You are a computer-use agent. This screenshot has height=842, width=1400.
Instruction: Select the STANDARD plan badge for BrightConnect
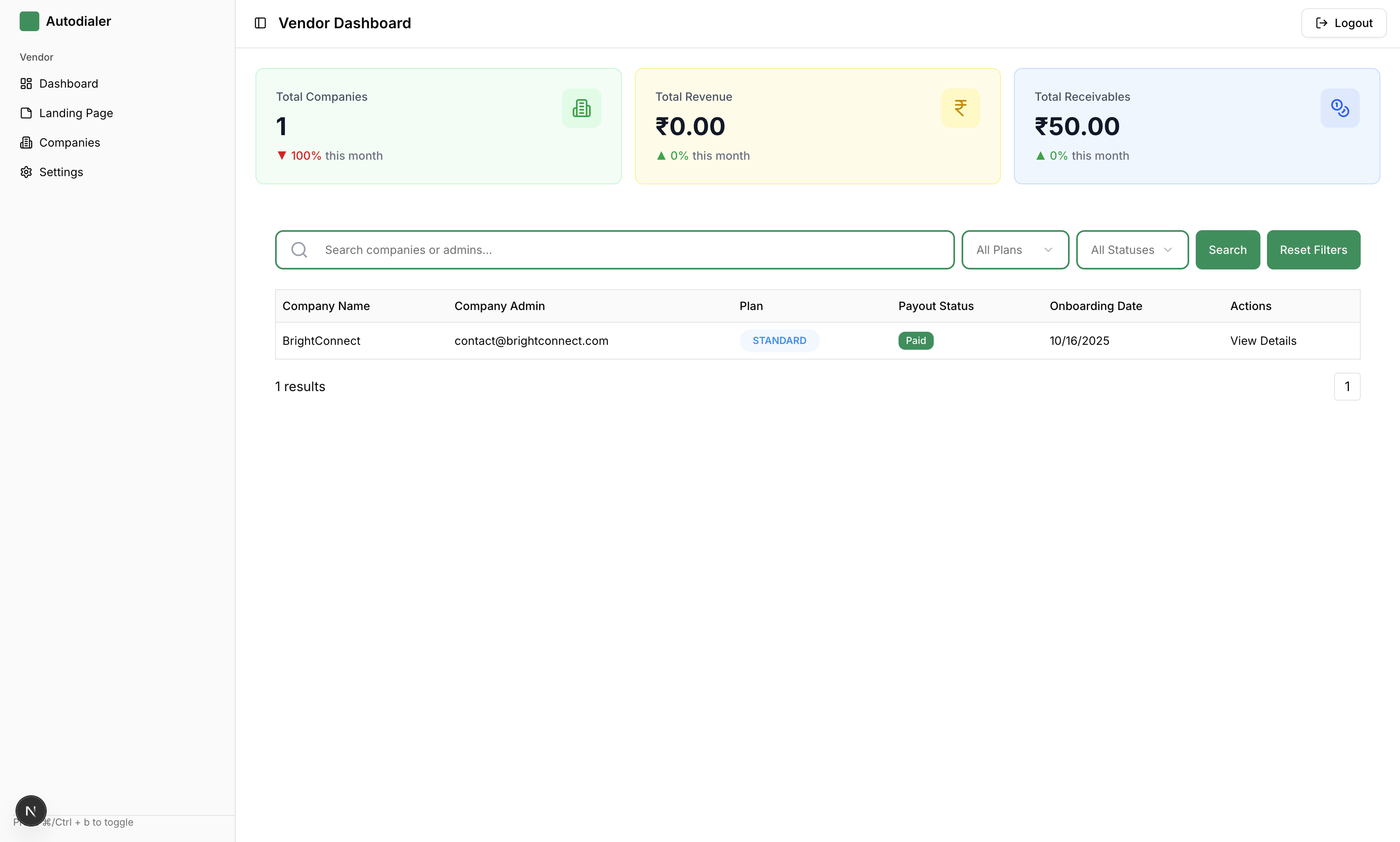click(x=779, y=340)
